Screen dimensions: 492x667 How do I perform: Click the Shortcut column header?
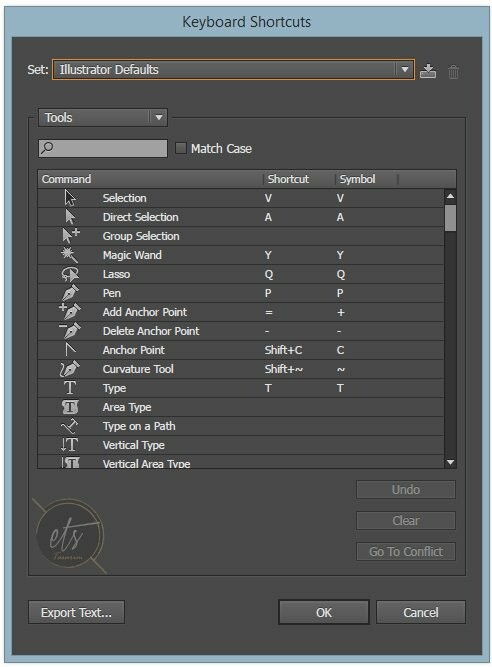288,179
